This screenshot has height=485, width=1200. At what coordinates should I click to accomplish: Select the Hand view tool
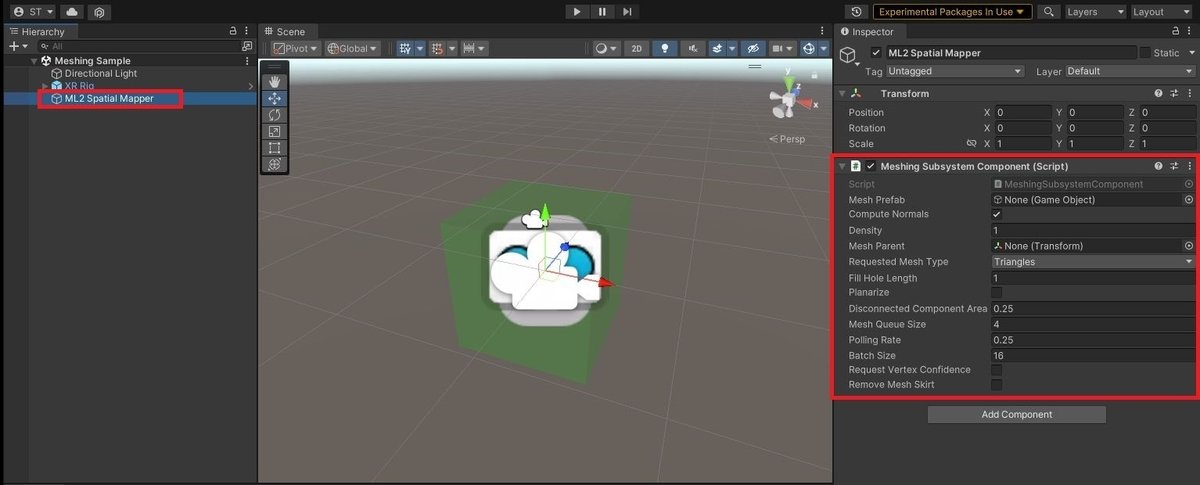[x=274, y=81]
